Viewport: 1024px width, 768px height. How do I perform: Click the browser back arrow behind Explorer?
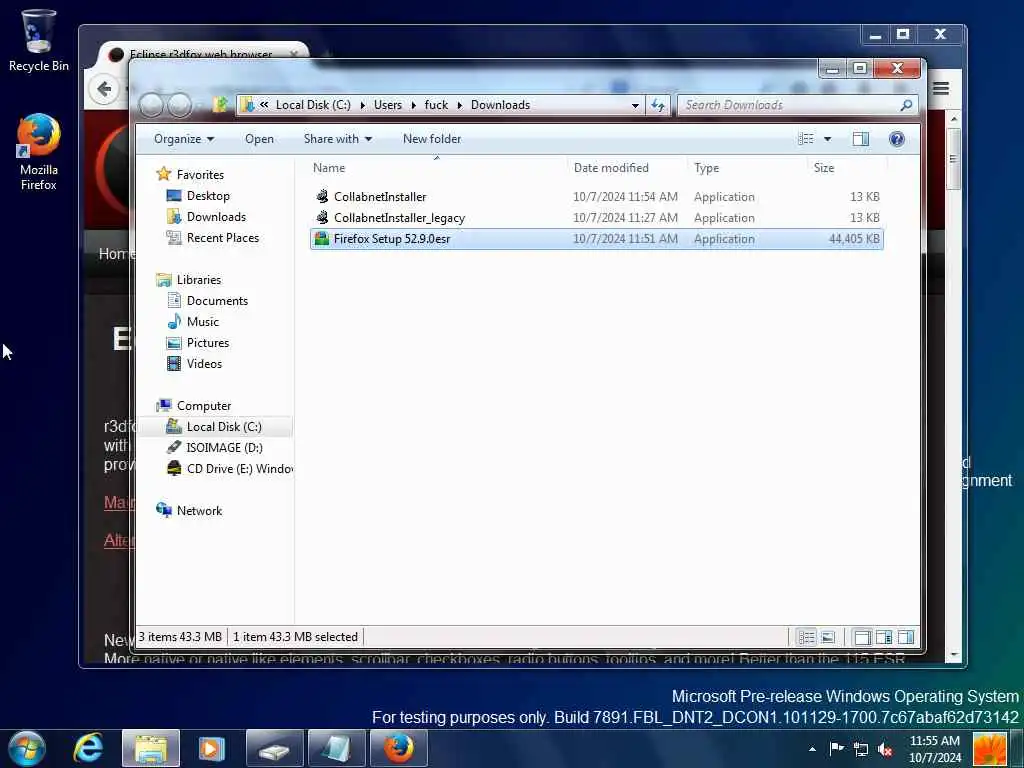(104, 89)
